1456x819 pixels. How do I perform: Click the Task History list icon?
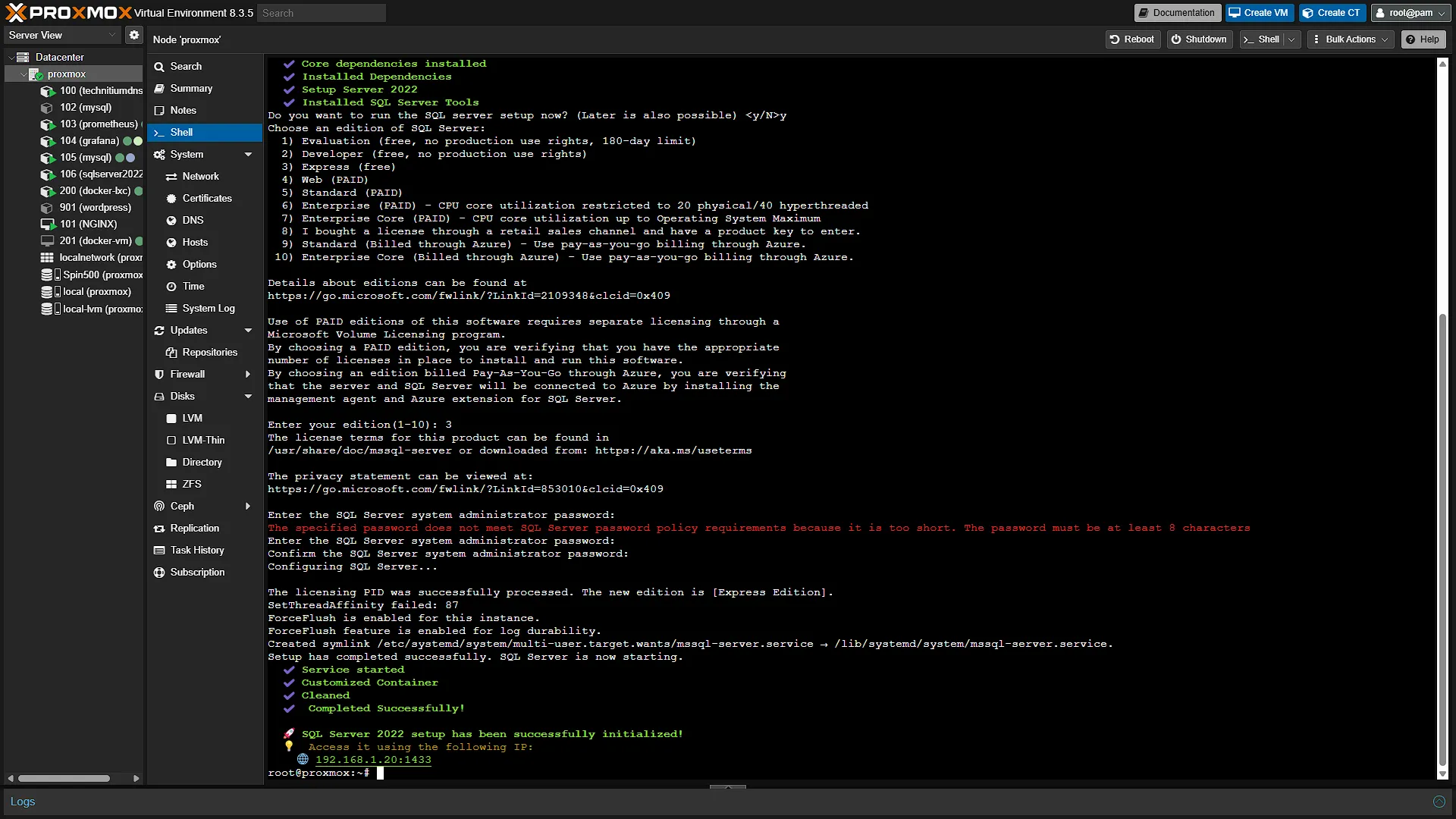[159, 550]
